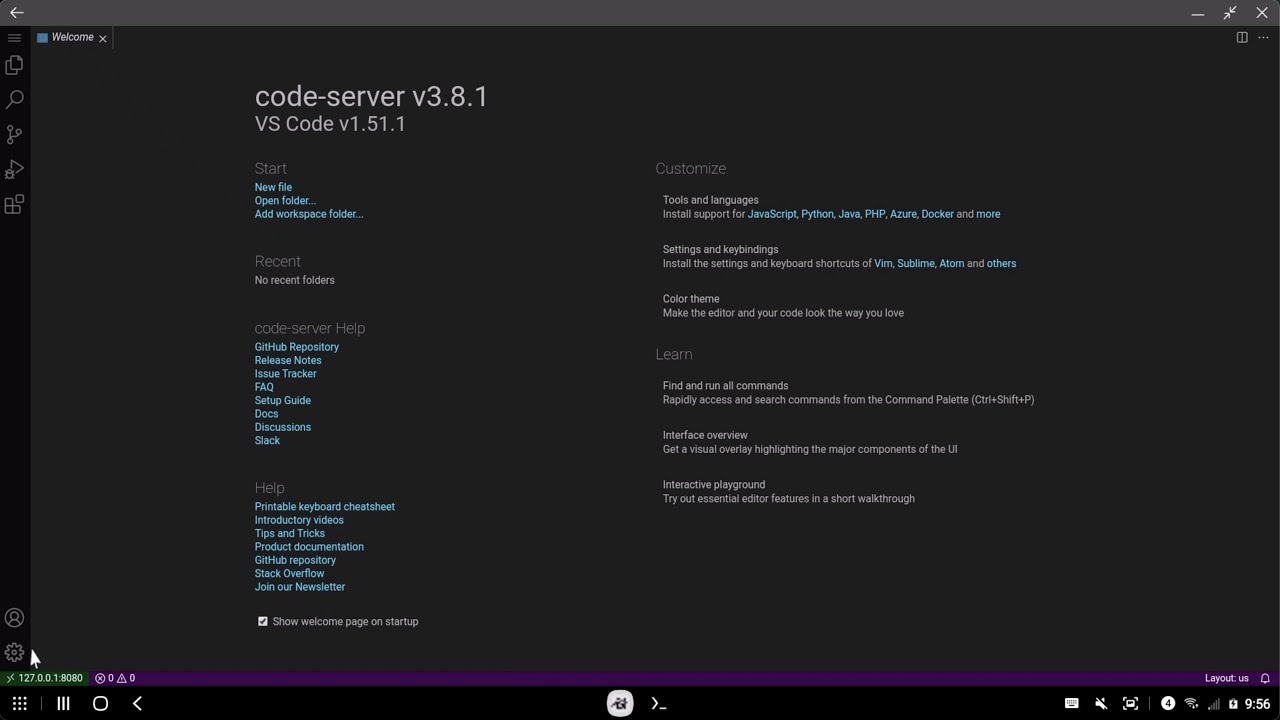Open the Explorer view icon
The width and height of the screenshot is (1280, 720).
click(14, 65)
